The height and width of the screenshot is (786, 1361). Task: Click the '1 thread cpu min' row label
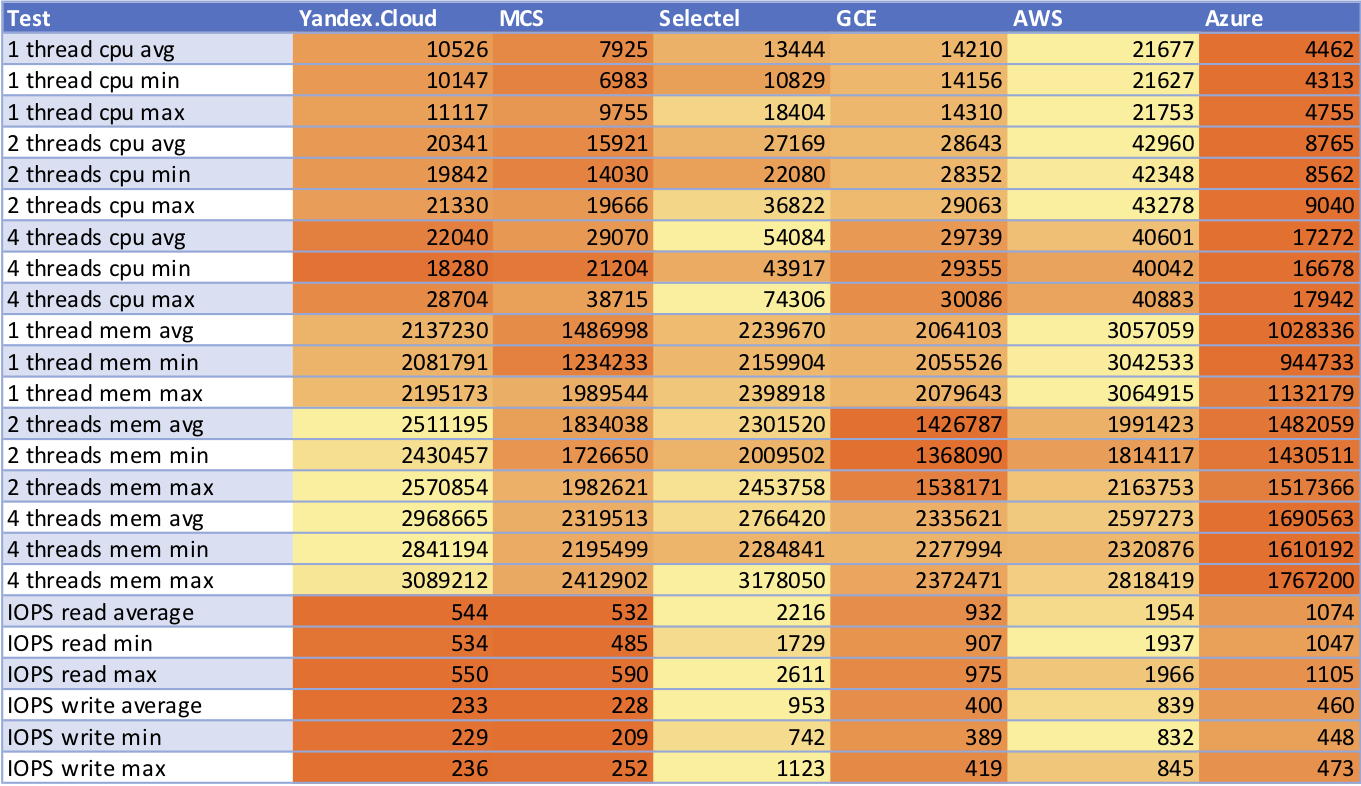point(147,80)
